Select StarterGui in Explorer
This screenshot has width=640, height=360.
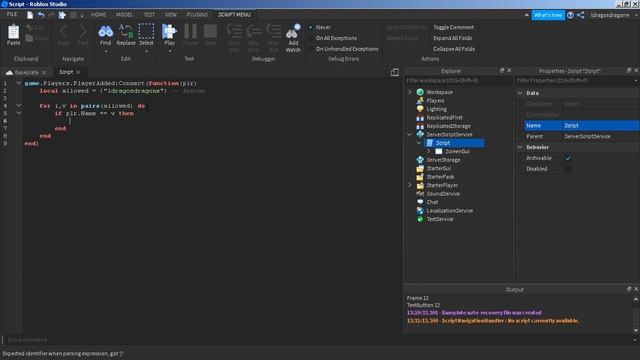point(439,169)
